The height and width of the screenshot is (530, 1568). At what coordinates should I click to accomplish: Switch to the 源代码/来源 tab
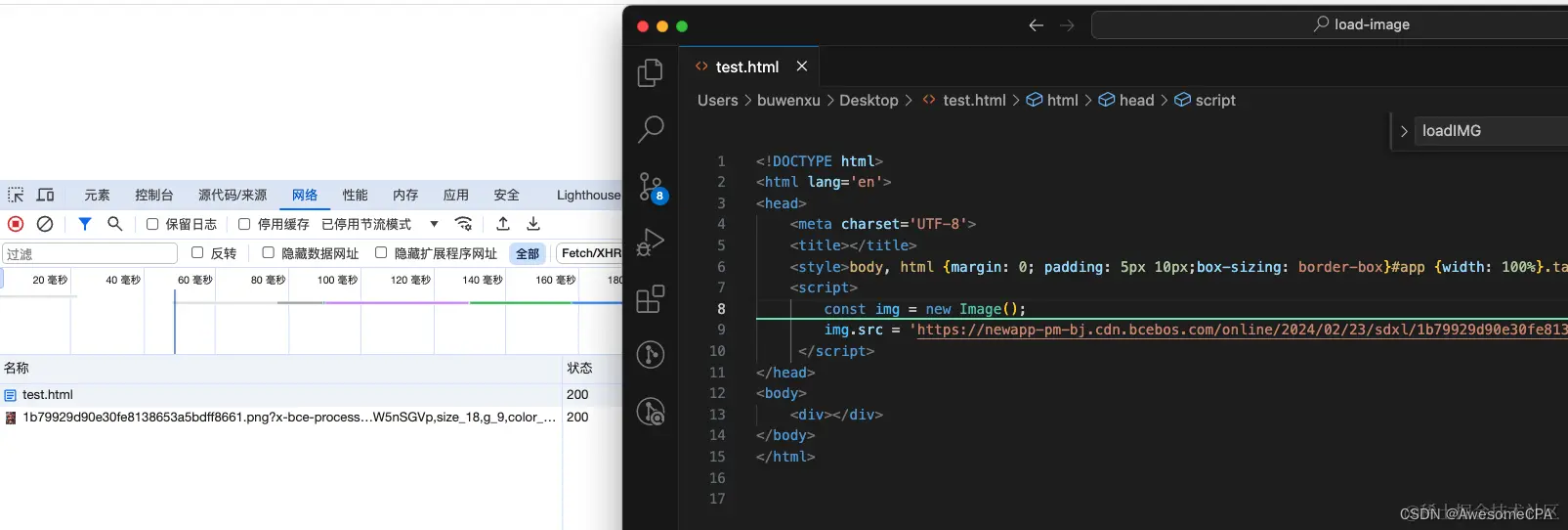pyautogui.click(x=233, y=195)
